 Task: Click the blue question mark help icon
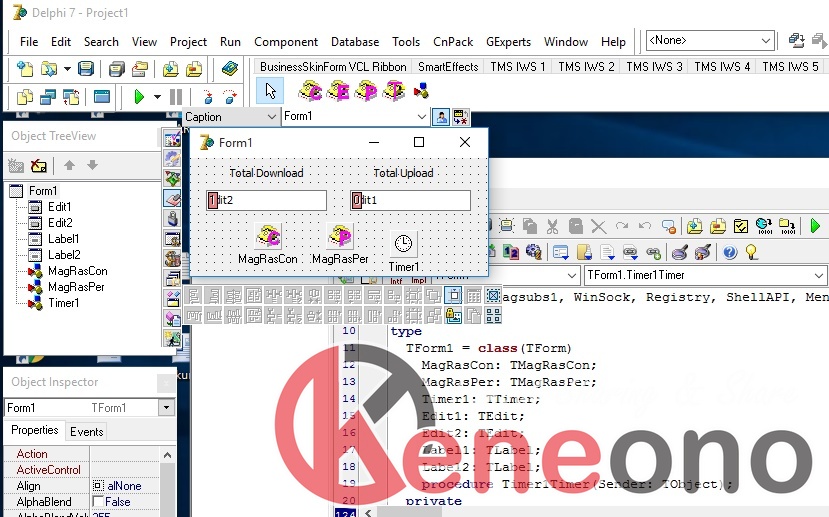[x=730, y=253]
